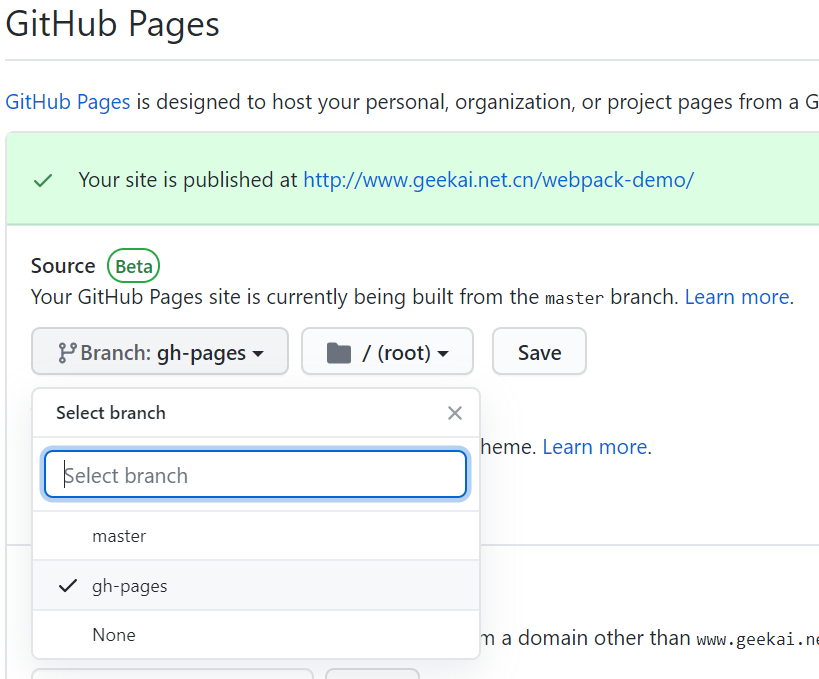Click the folder icon in root dropdown
Screen dimensions: 819x679
click(338, 353)
